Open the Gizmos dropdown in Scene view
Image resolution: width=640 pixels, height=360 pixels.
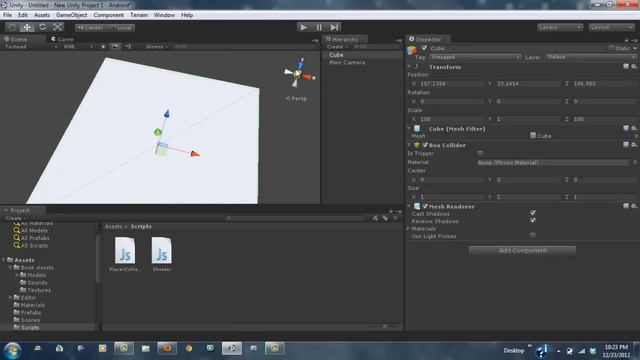(x=157, y=47)
